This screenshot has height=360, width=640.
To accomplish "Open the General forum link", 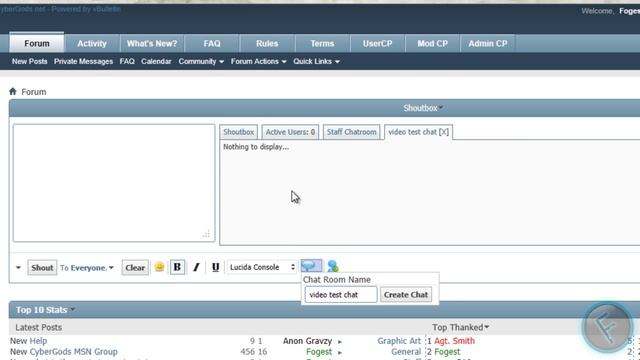I will (x=406, y=351).
